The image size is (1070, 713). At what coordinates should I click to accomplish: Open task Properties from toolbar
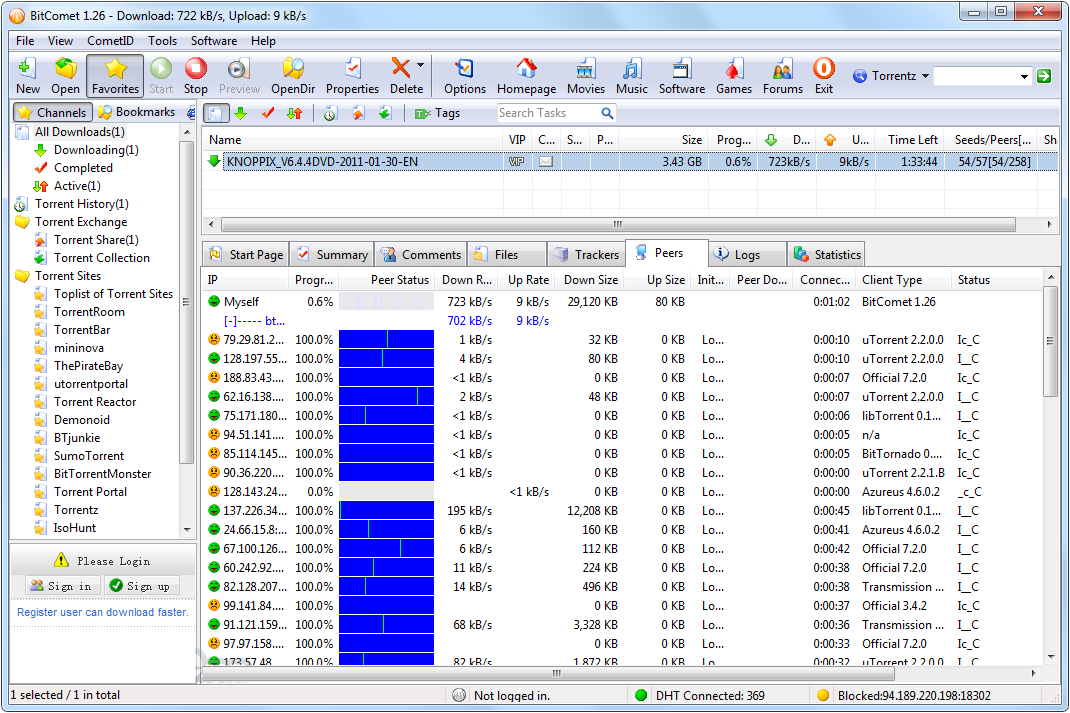click(x=352, y=75)
